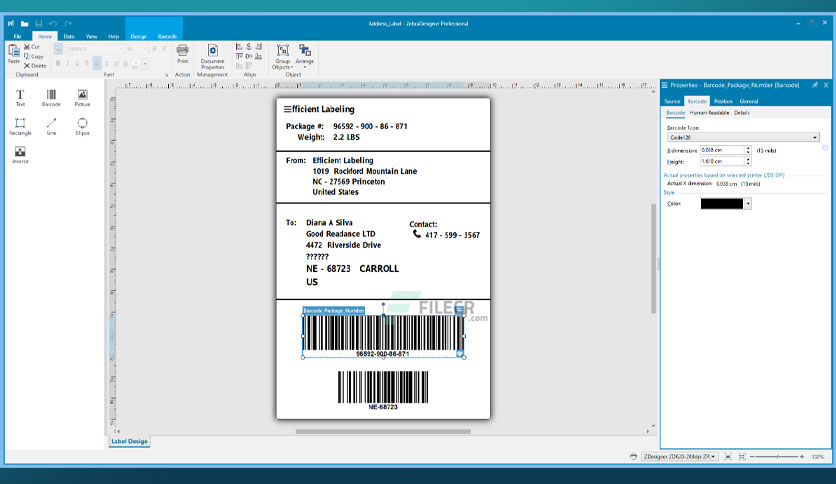Click the align left icon in the Align group
The image size is (836, 484).
(x=239, y=47)
